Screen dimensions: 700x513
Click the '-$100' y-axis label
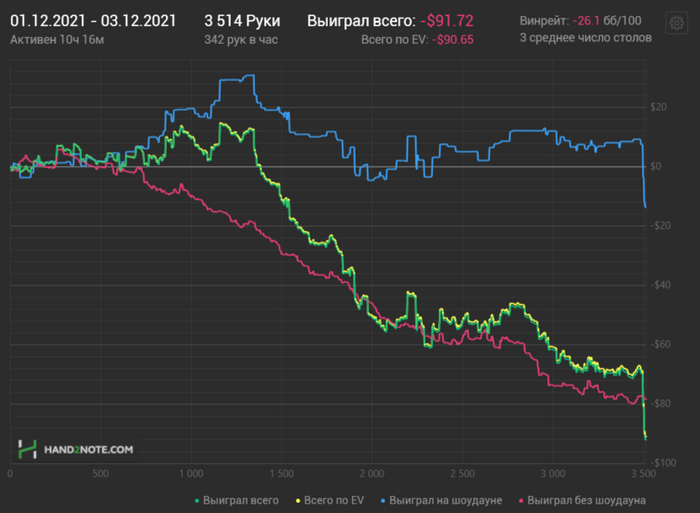(663, 463)
